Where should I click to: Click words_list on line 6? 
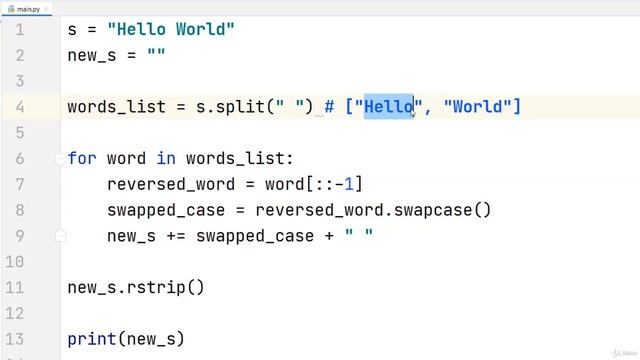coord(235,158)
